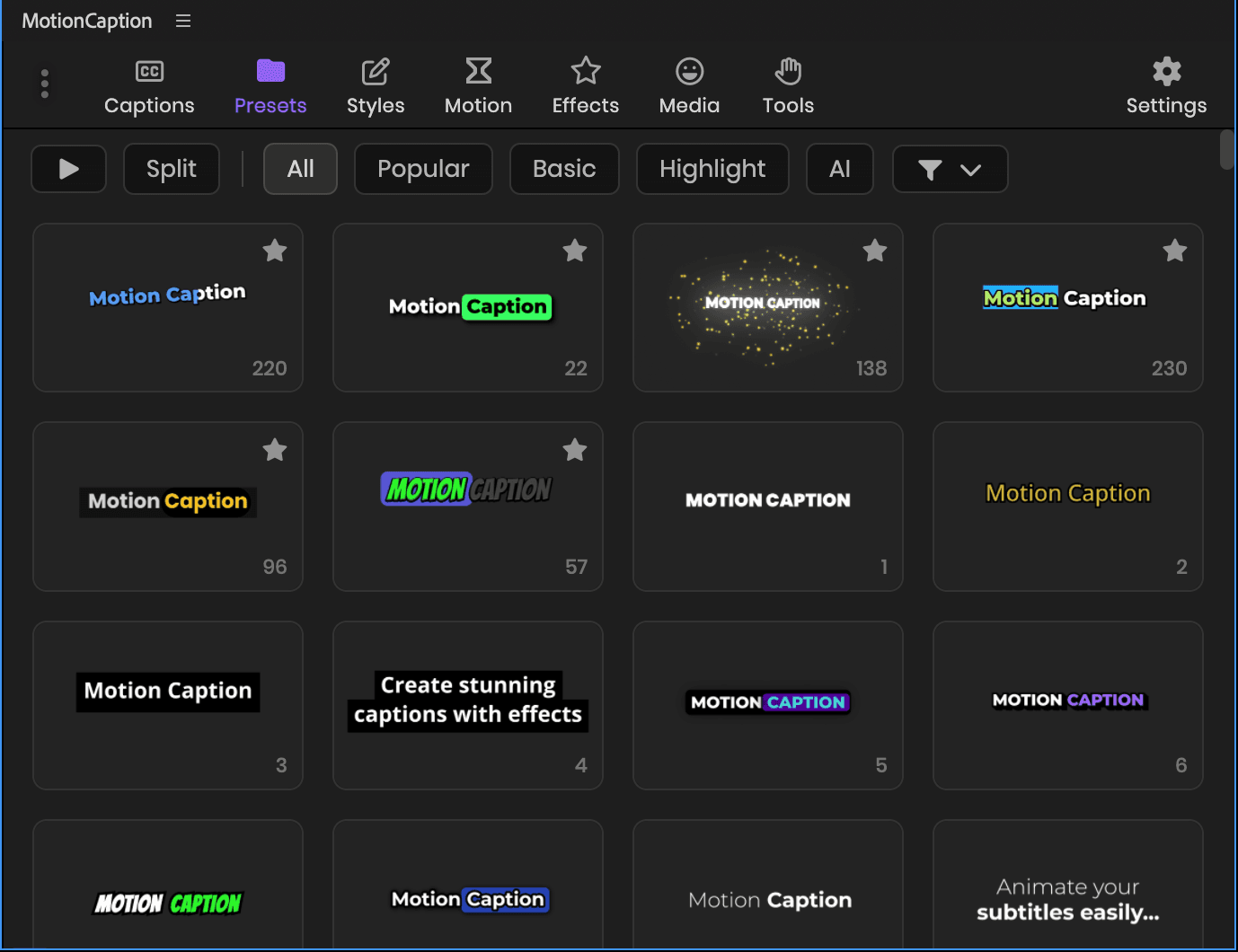Toggle favorite star on preset 230

pyautogui.click(x=1175, y=251)
